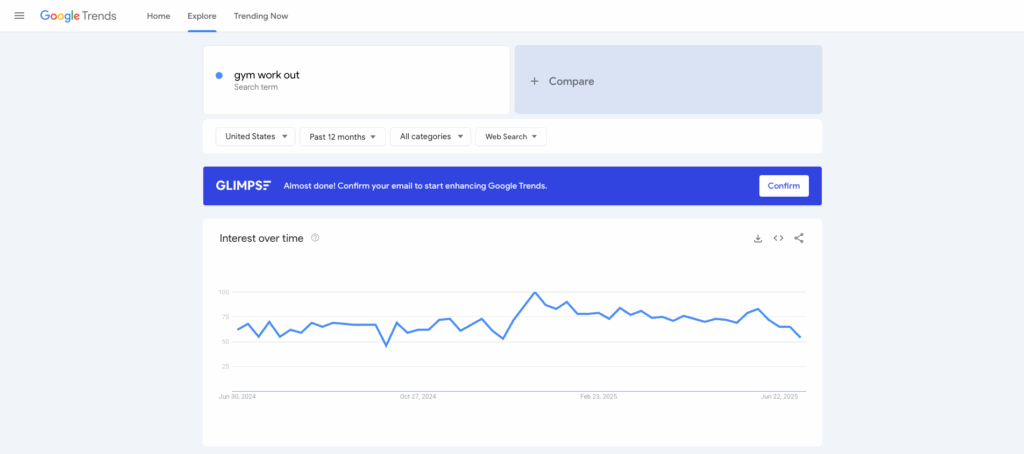Select the Explore tab

(x=202, y=16)
